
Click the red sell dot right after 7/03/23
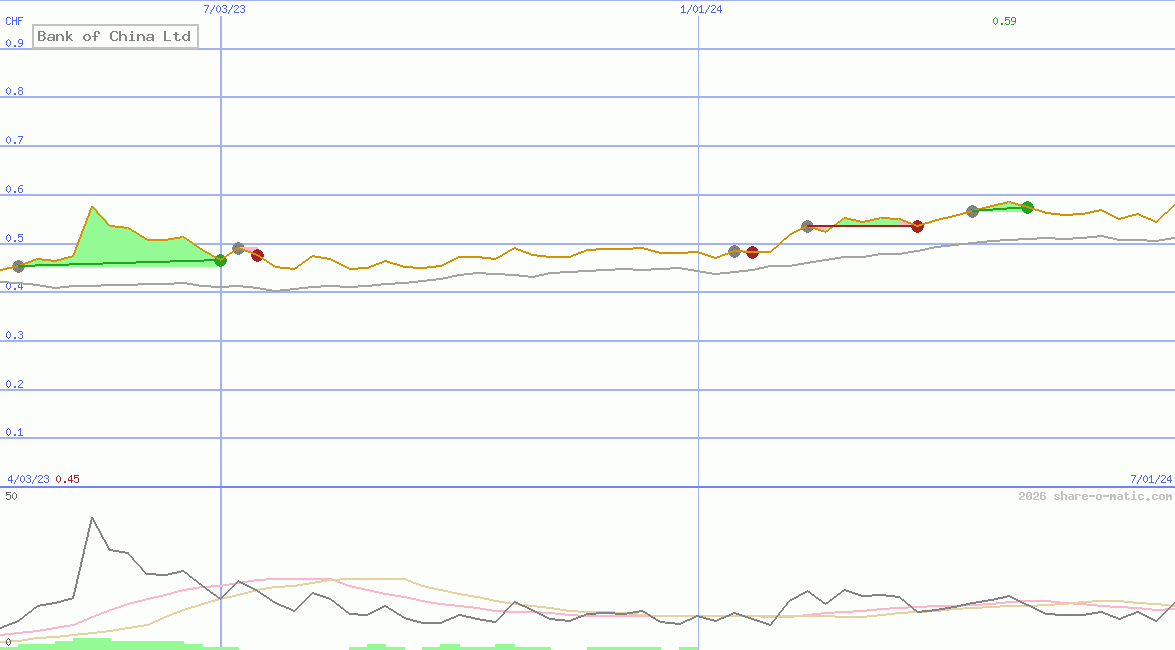tap(257, 255)
